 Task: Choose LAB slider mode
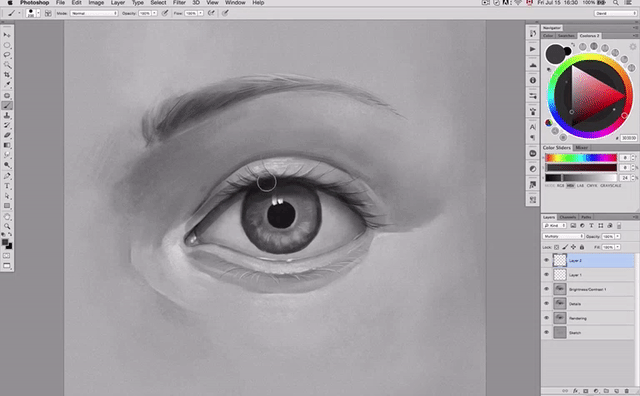pos(580,186)
